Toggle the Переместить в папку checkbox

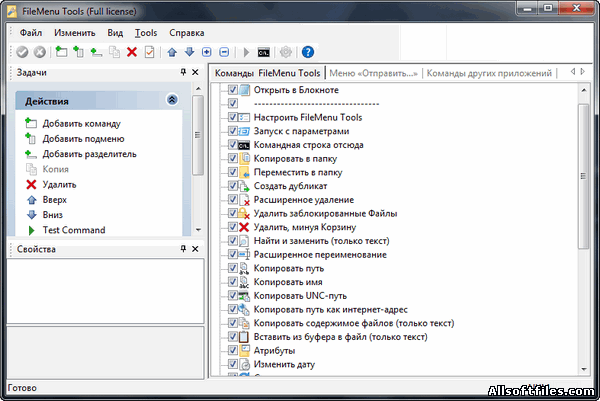233,172
